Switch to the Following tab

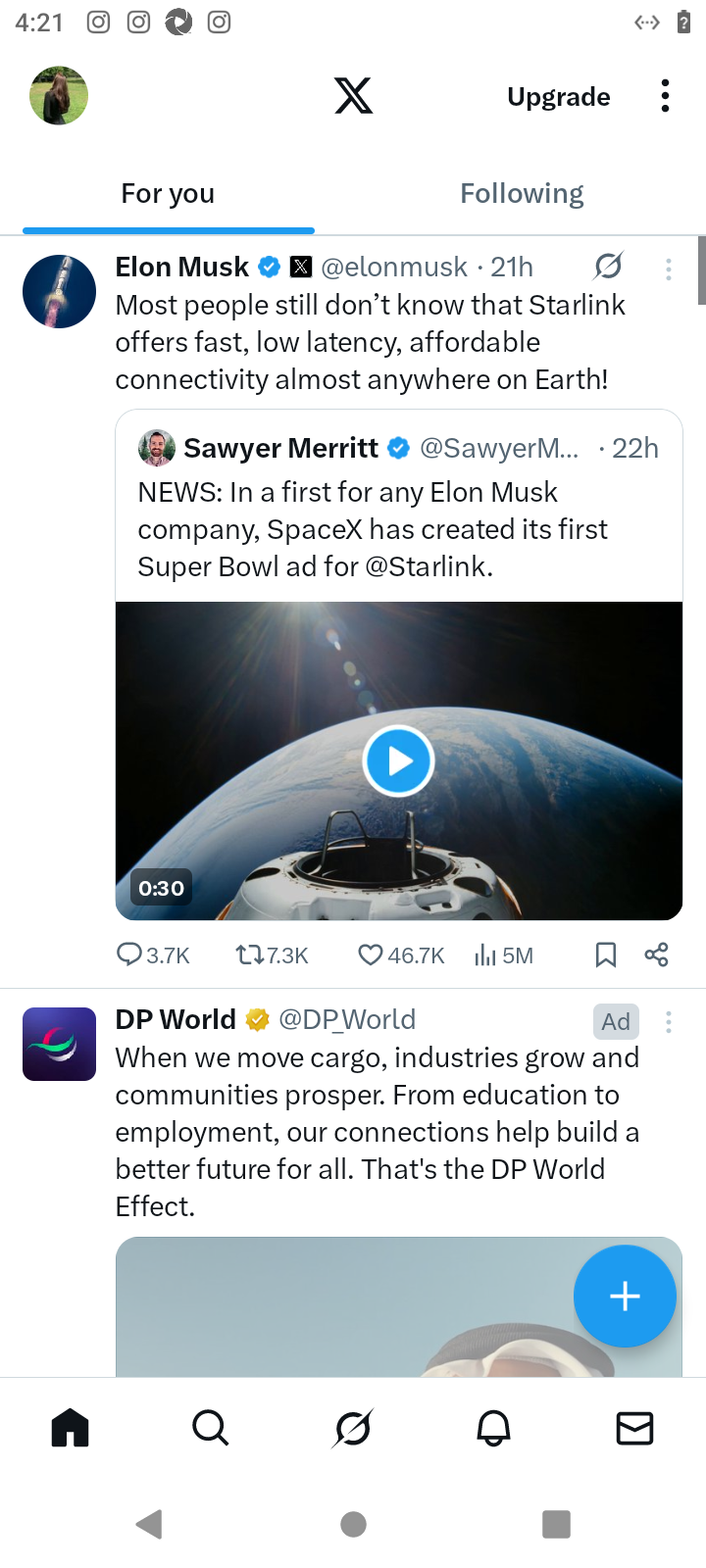(522, 194)
